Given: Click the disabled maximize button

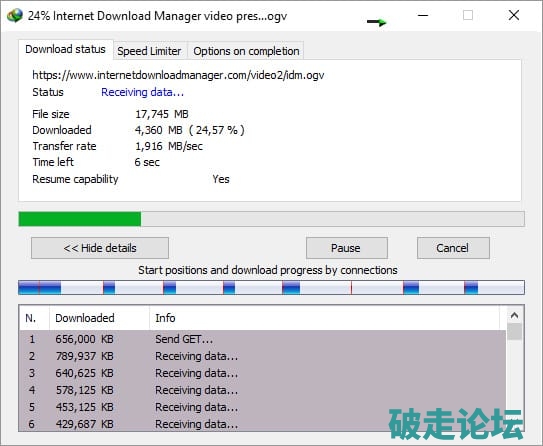Looking at the screenshot, I should pyautogui.click(x=468, y=15).
